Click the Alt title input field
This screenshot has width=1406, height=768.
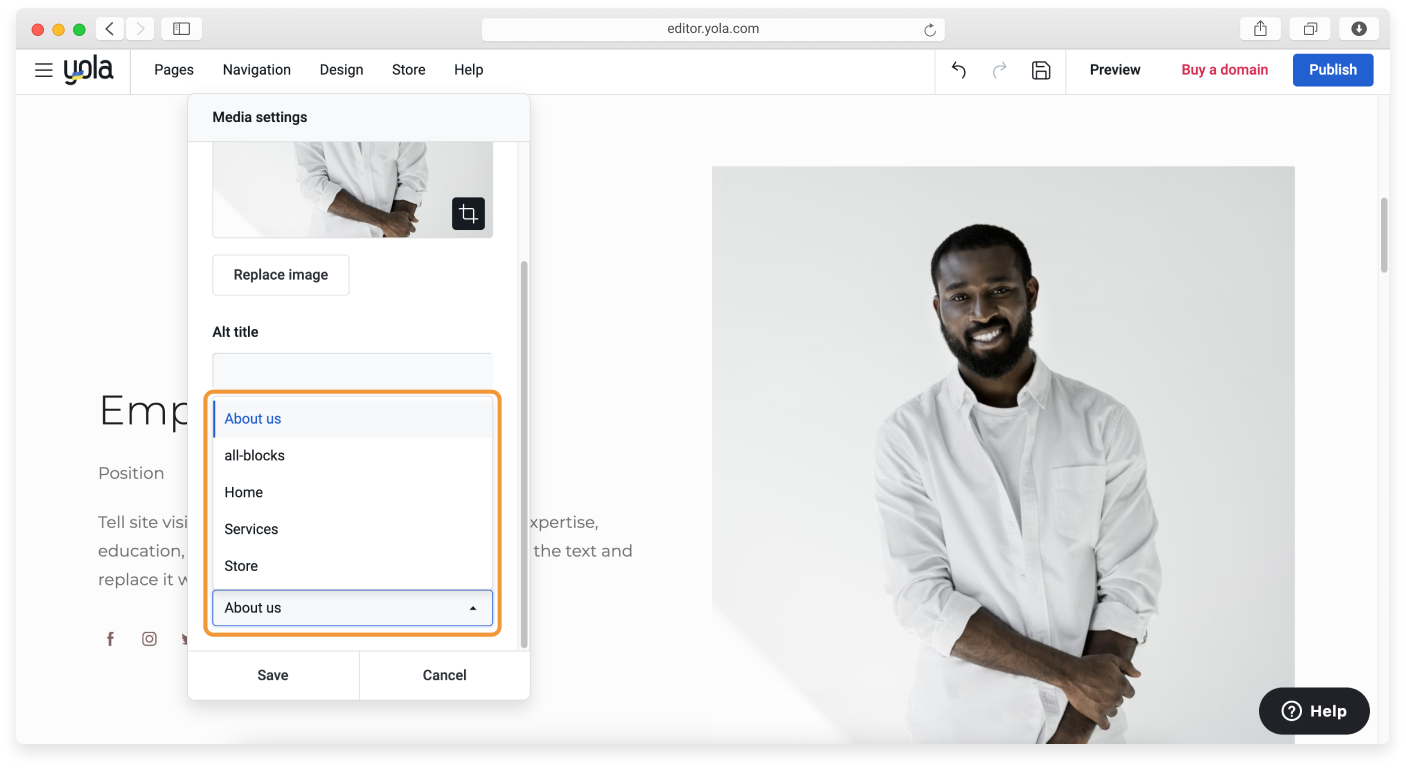(352, 370)
